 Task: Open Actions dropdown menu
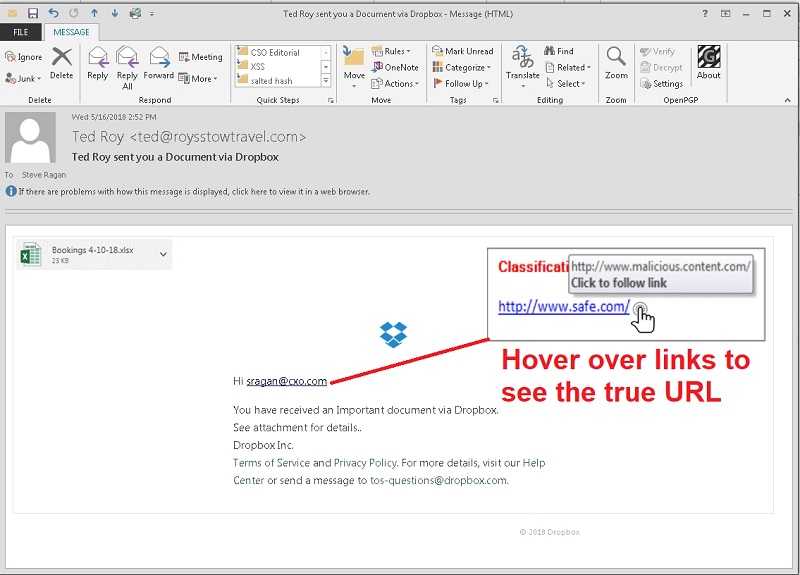[395, 84]
